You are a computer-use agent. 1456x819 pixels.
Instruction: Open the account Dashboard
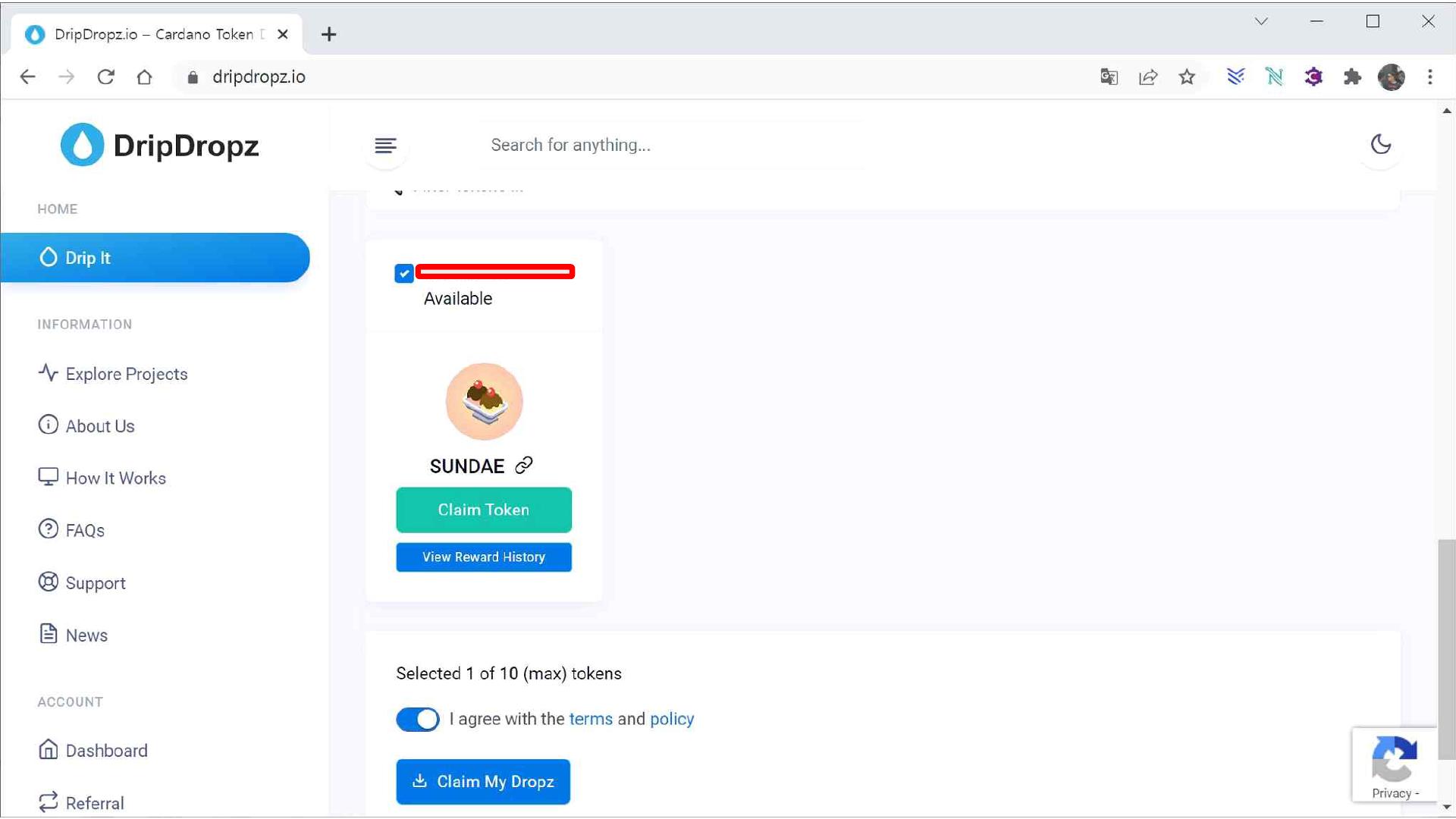[x=93, y=751]
